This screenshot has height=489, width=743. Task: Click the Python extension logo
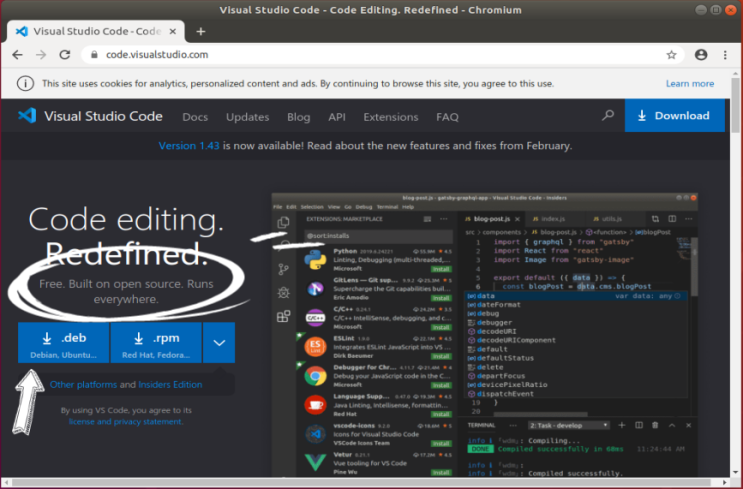tap(315, 260)
